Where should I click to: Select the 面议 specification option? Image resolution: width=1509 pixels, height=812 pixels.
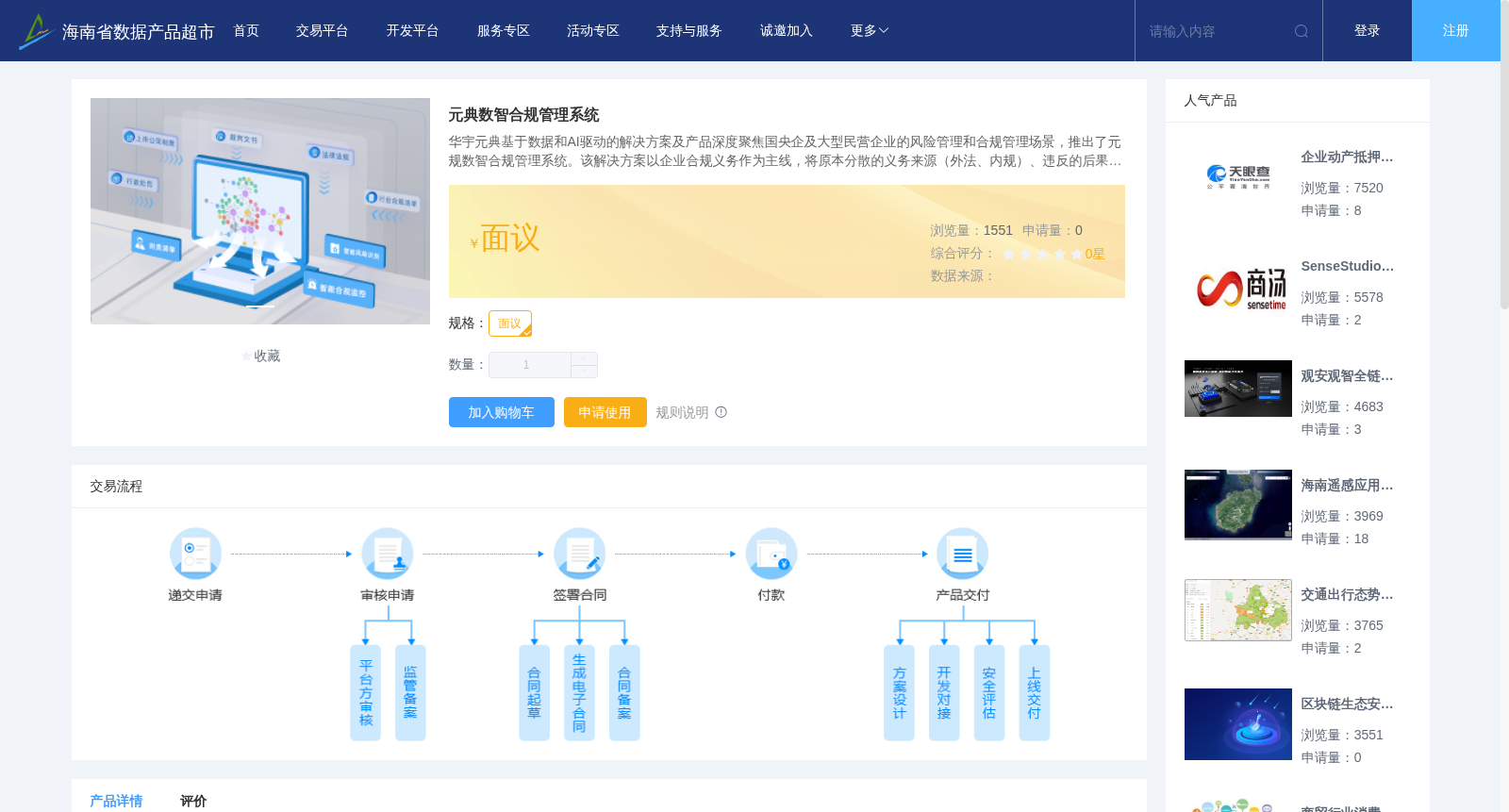click(510, 323)
